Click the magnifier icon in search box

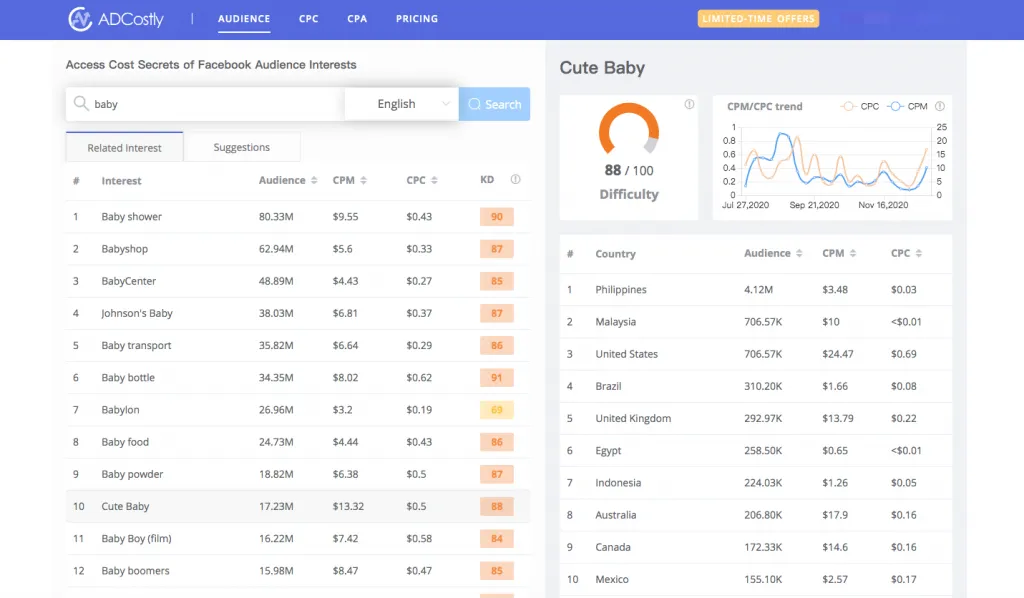pyautogui.click(x=80, y=104)
